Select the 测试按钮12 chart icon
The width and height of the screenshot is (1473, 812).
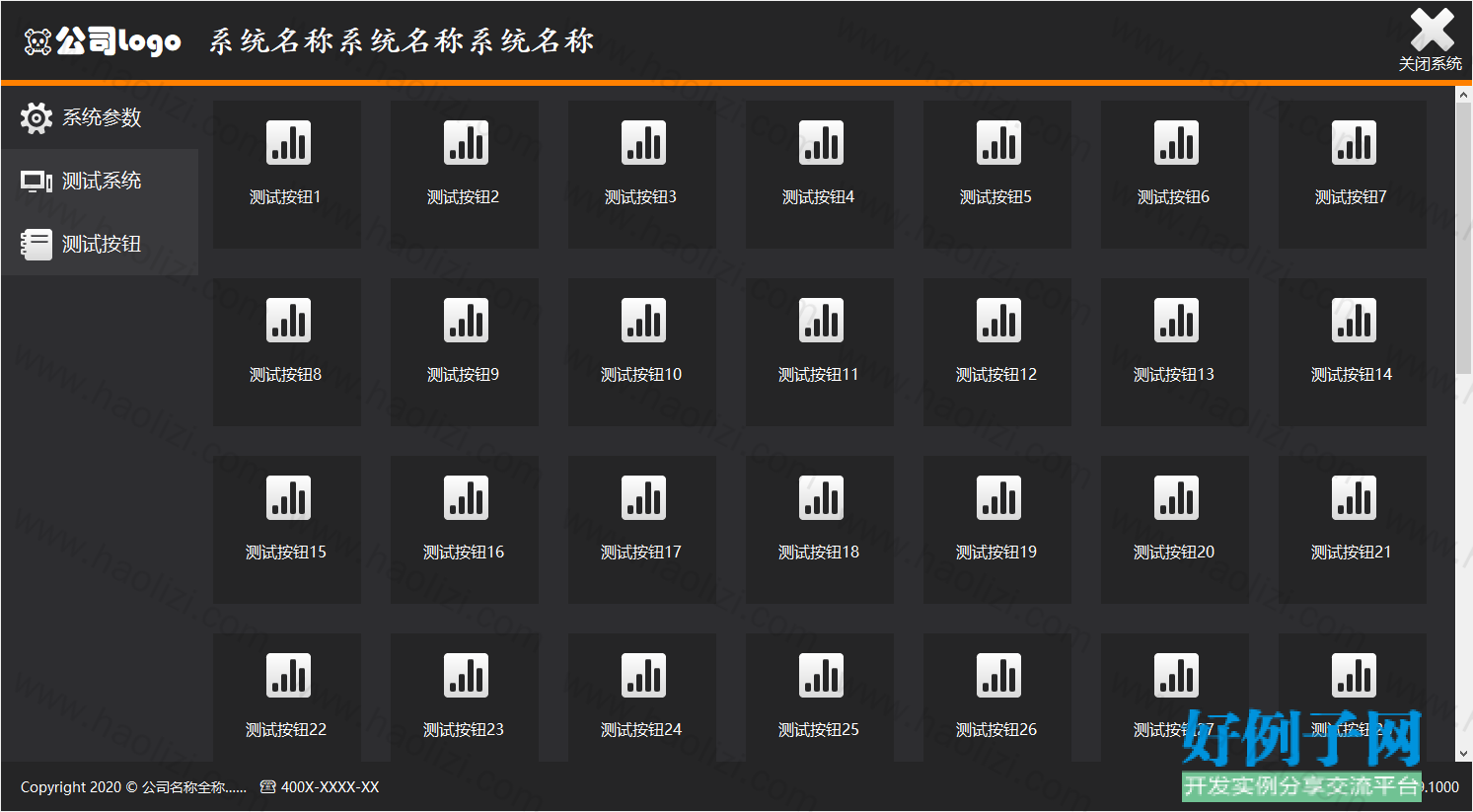click(x=998, y=321)
